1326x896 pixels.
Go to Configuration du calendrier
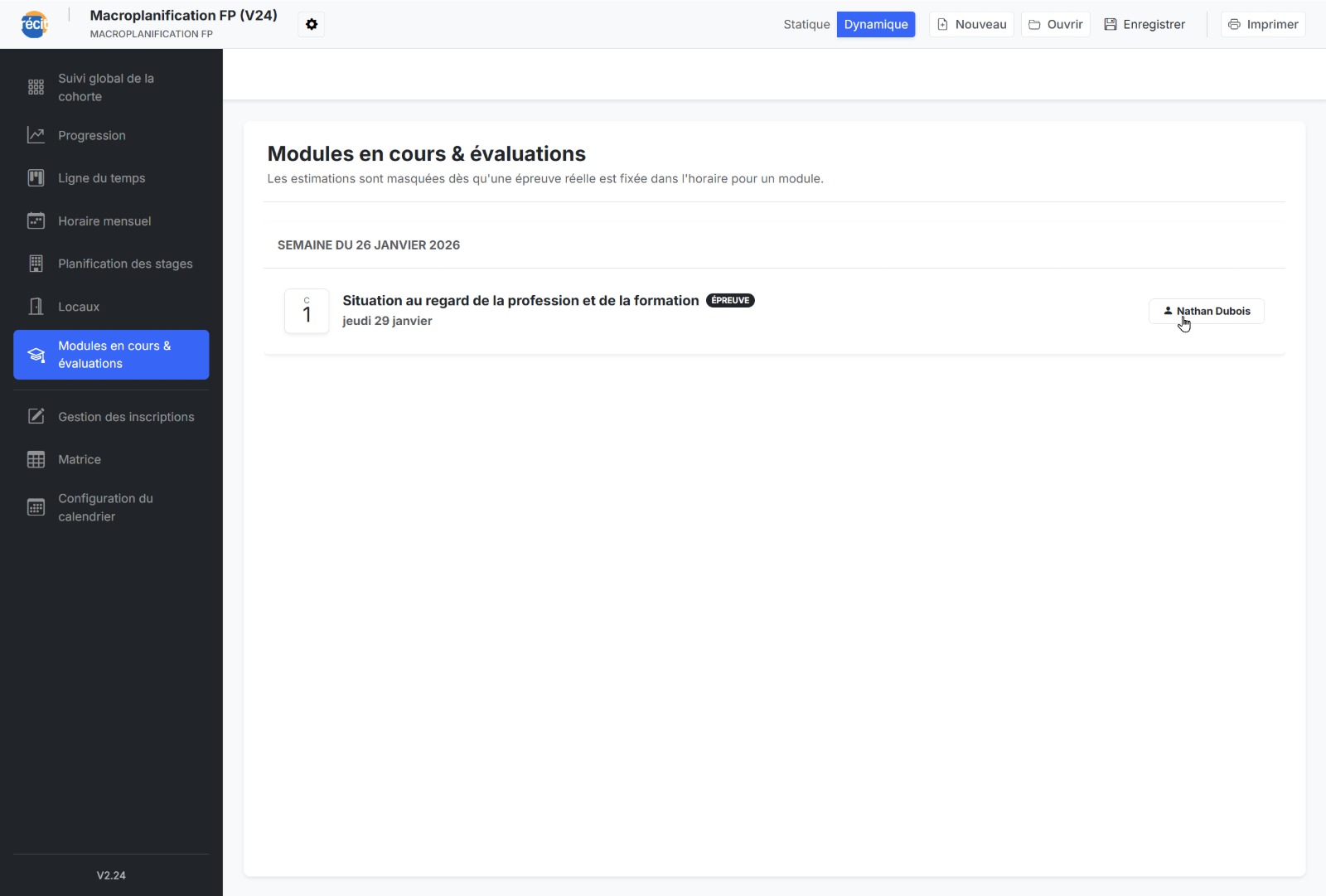(104, 507)
